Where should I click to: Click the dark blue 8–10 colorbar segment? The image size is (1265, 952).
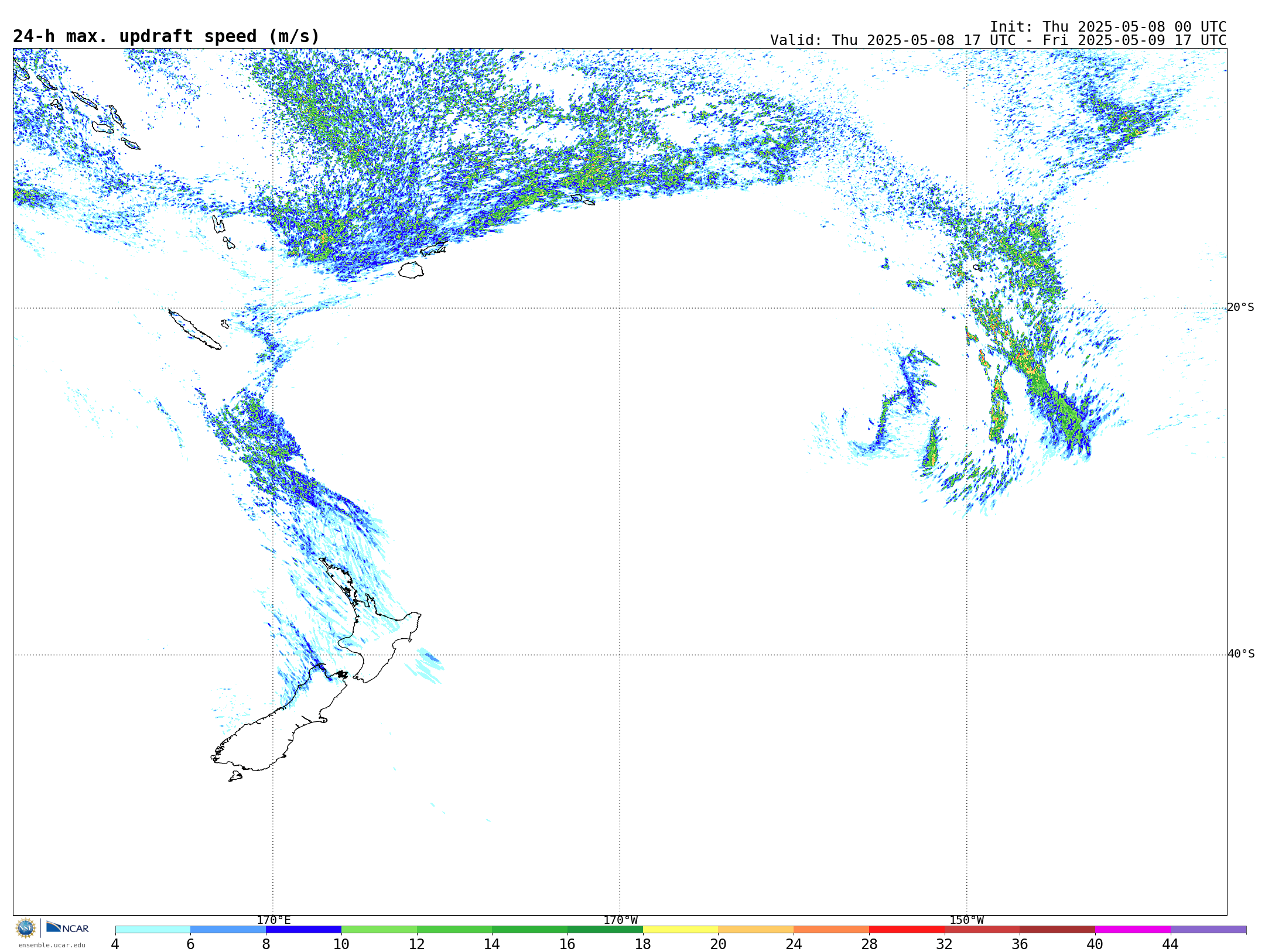pyautogui.click(x=303, y=929)
